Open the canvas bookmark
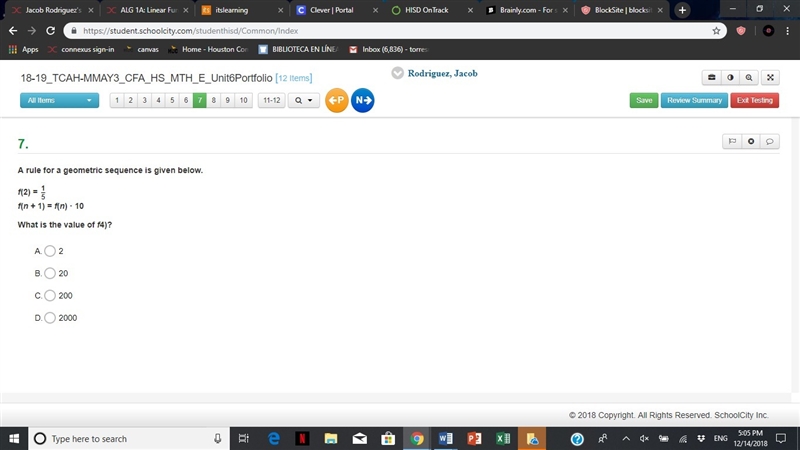 point(141,49)
